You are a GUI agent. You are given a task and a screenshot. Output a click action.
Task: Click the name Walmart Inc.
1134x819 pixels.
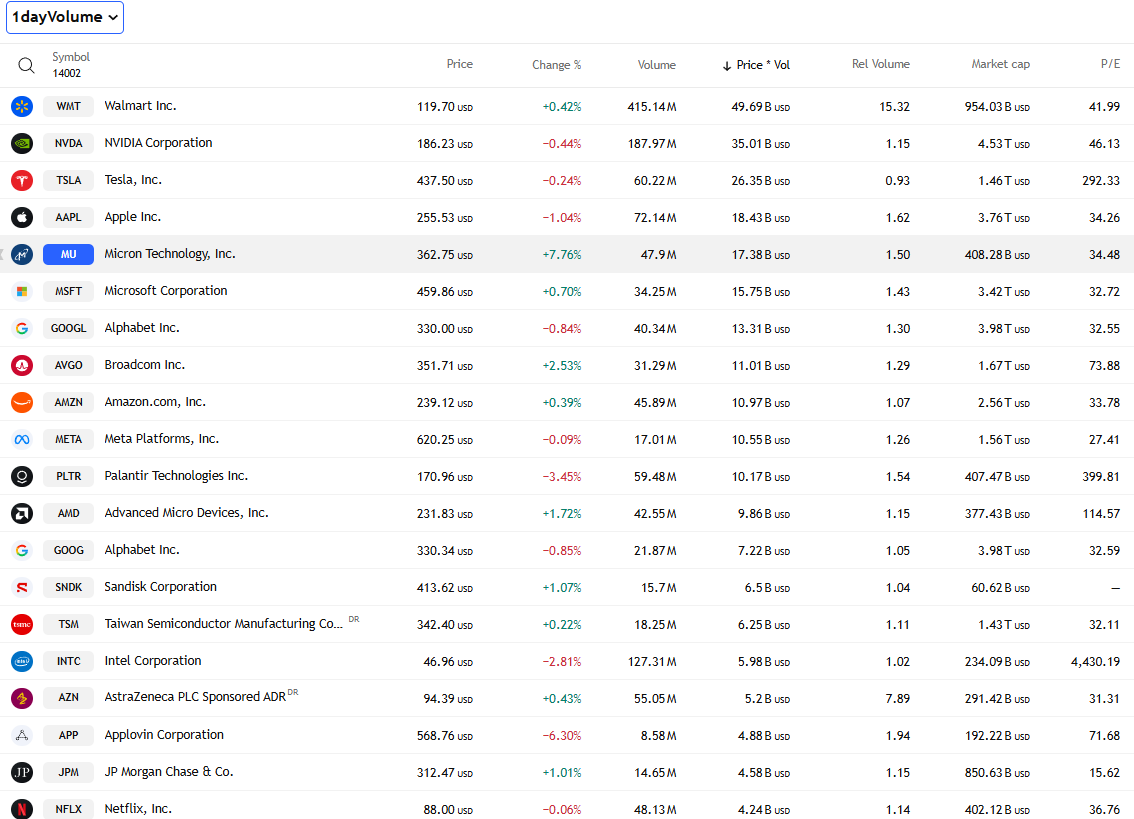[140, 106]
